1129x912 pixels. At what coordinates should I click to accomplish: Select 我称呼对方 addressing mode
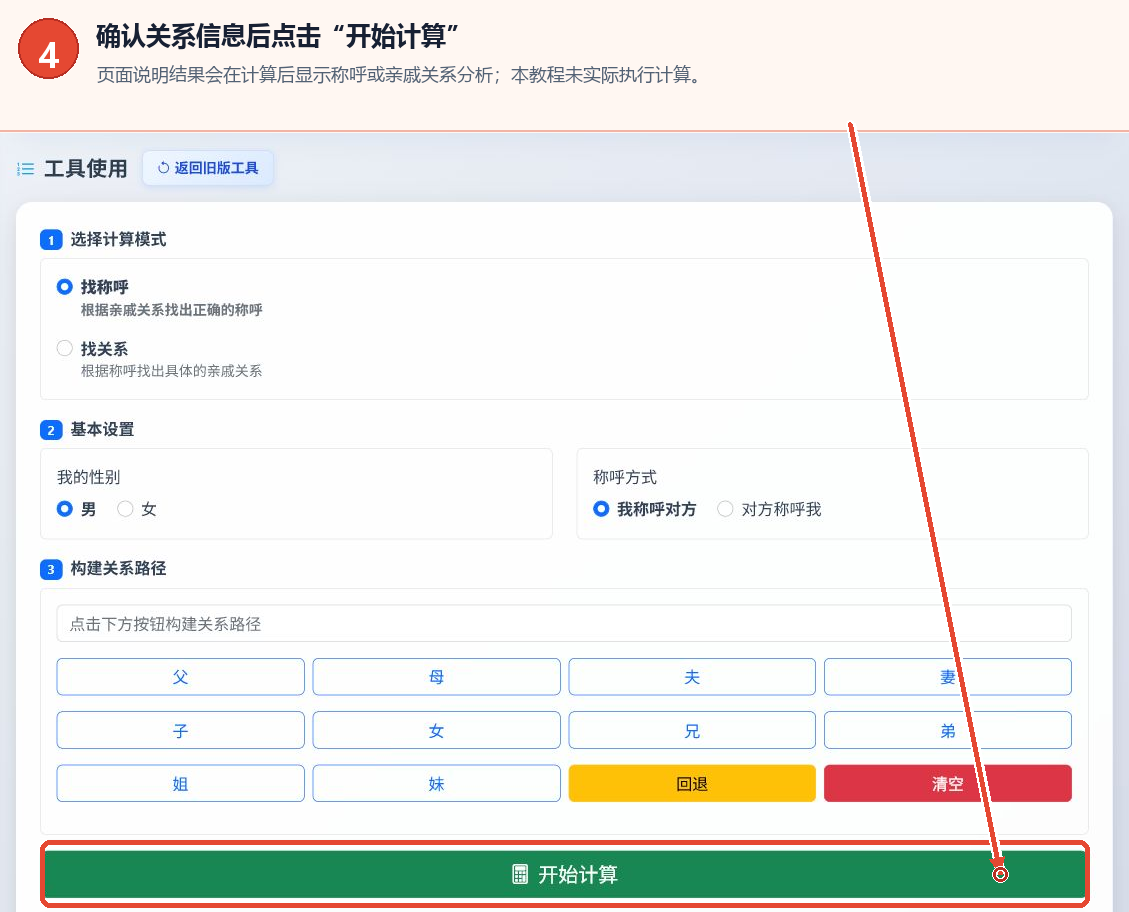[x=601, y=509]
